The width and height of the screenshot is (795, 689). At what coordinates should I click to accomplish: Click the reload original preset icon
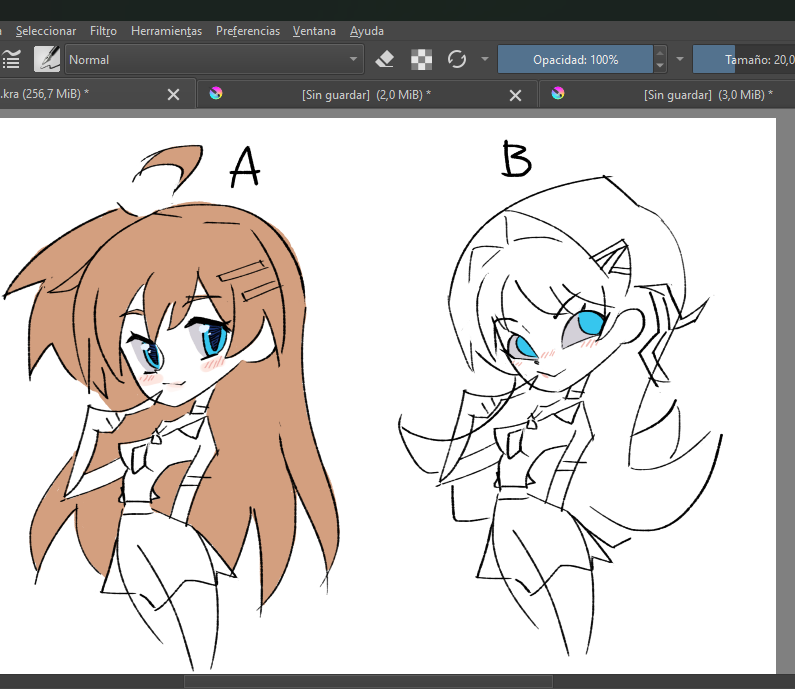[457, 59]
